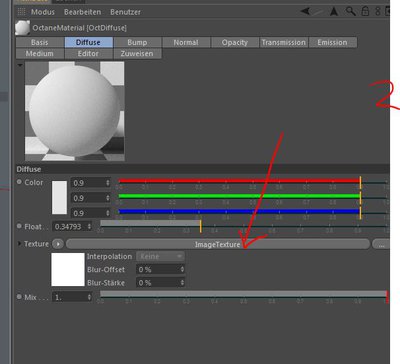The image size is (400, 364).
Task: Open the magnifier search icon
Action: tap(350, 11)
